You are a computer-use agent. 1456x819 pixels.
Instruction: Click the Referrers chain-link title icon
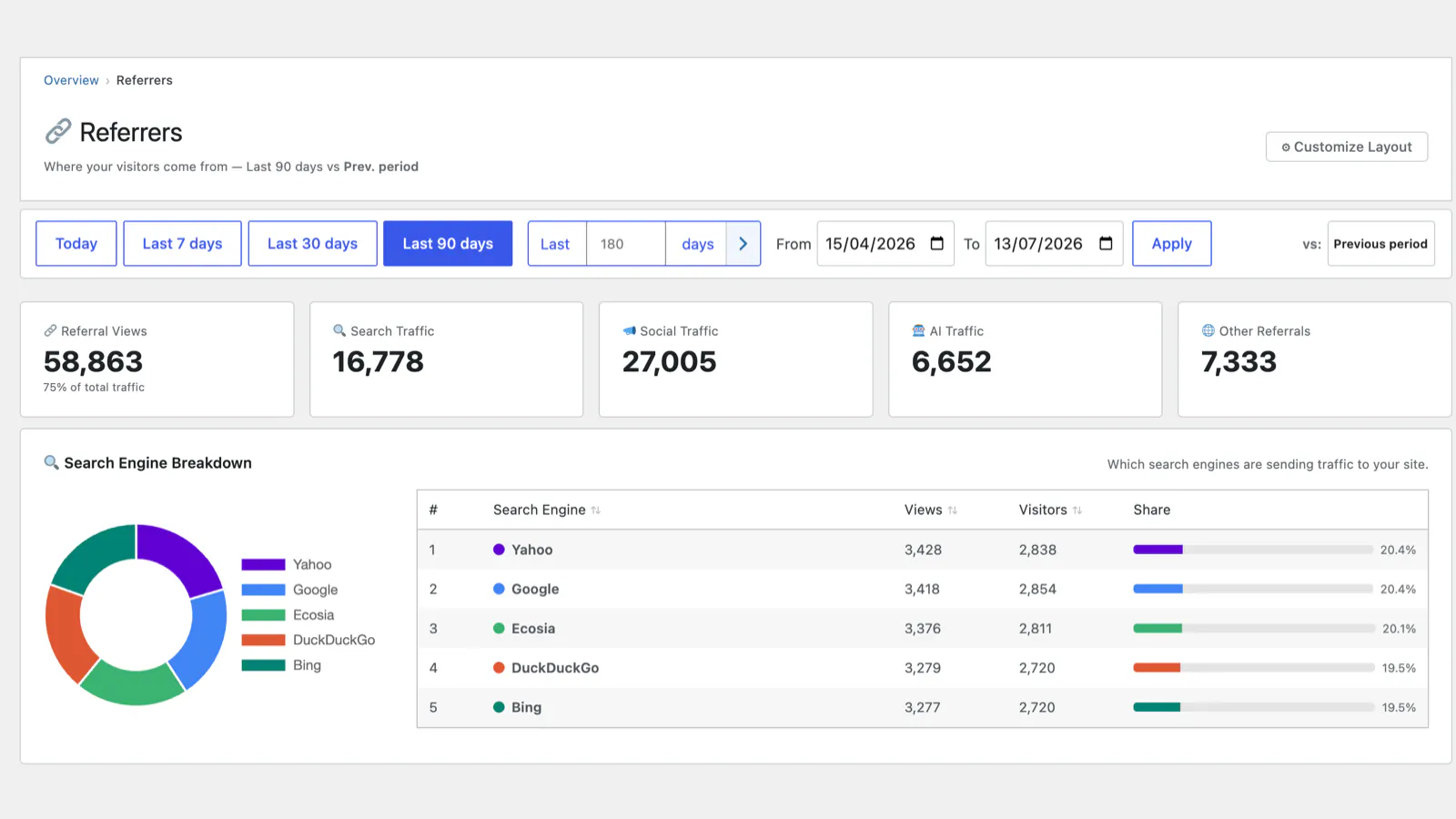coord(58,132)
